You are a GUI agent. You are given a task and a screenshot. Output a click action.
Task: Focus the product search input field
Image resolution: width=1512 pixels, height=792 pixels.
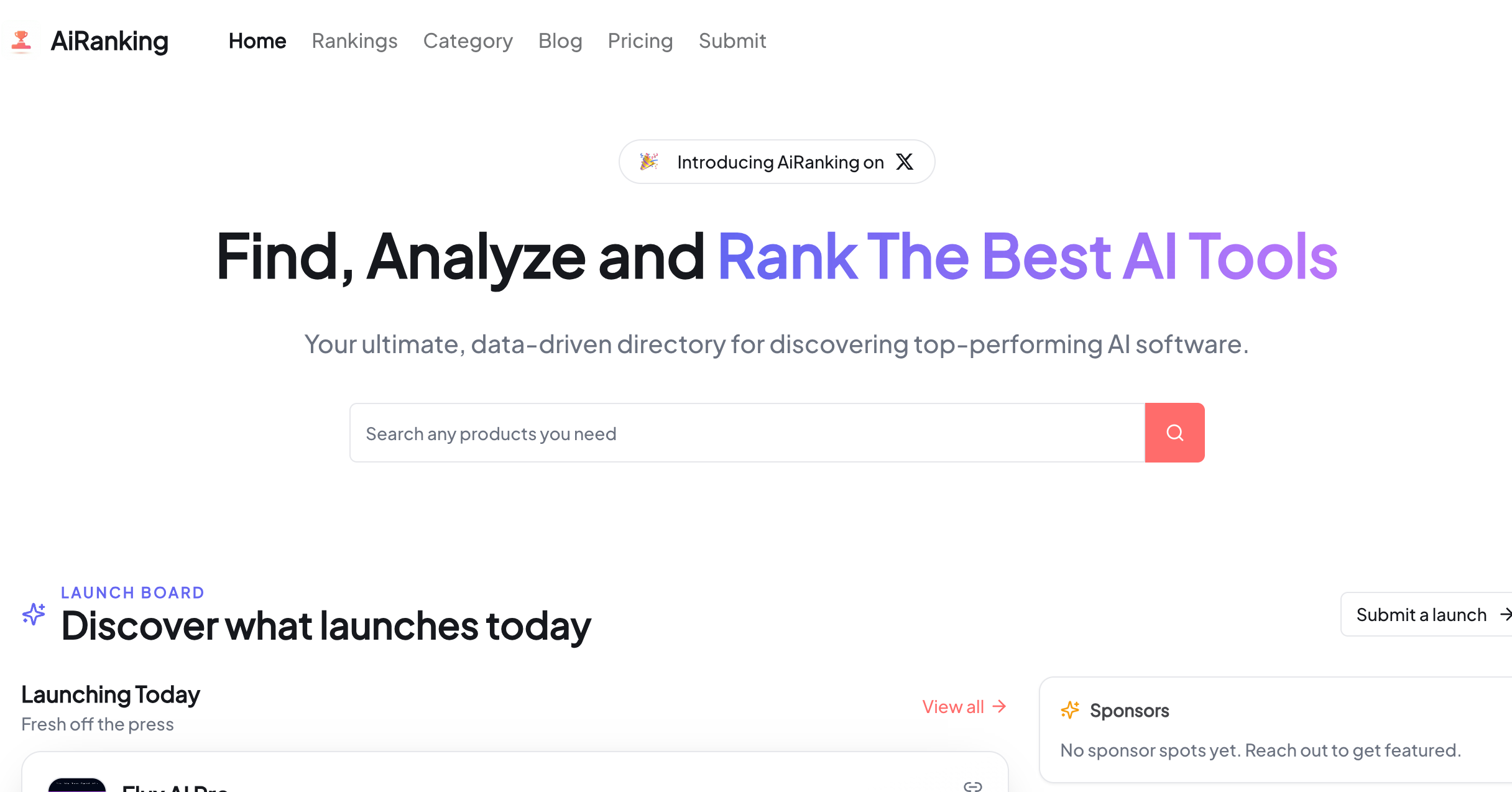(747, 433)
